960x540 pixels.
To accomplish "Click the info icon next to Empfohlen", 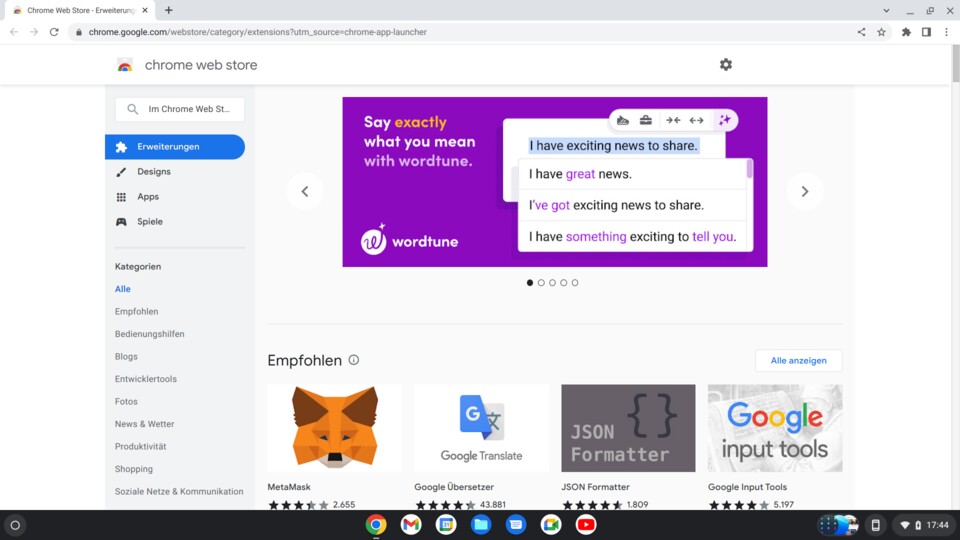I will (354, 360).
